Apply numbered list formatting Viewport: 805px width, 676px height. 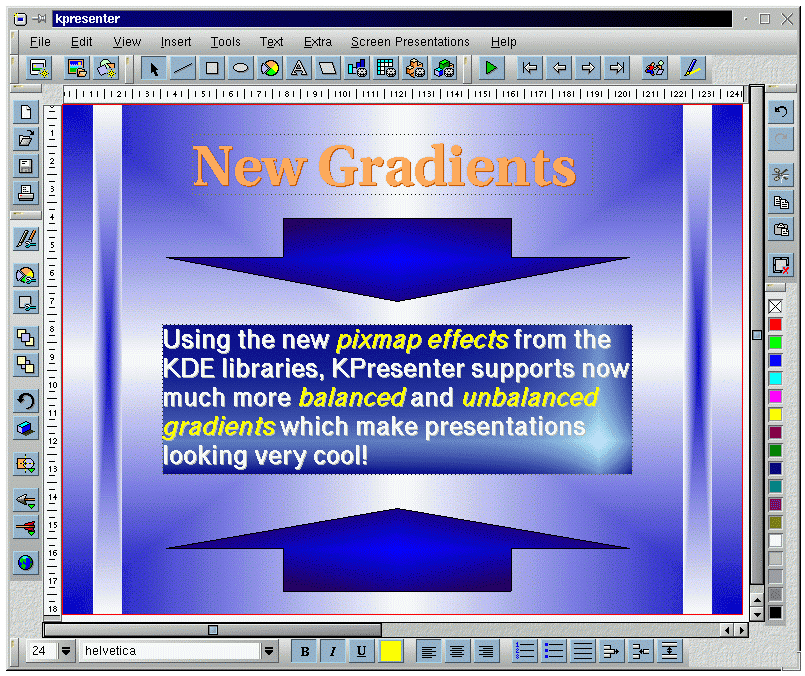click(x=525, y=651)
